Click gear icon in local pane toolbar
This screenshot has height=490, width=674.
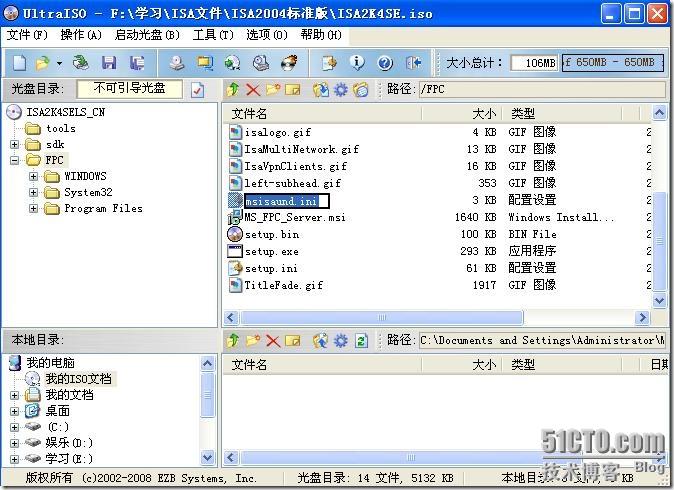(341, 341)
